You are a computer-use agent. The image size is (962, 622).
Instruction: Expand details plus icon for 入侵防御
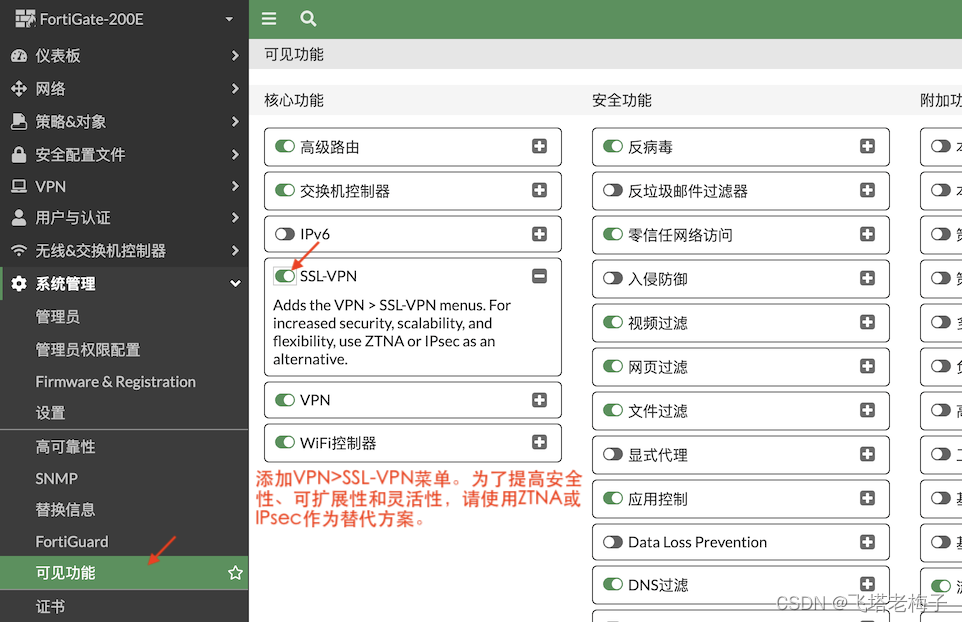868,278
